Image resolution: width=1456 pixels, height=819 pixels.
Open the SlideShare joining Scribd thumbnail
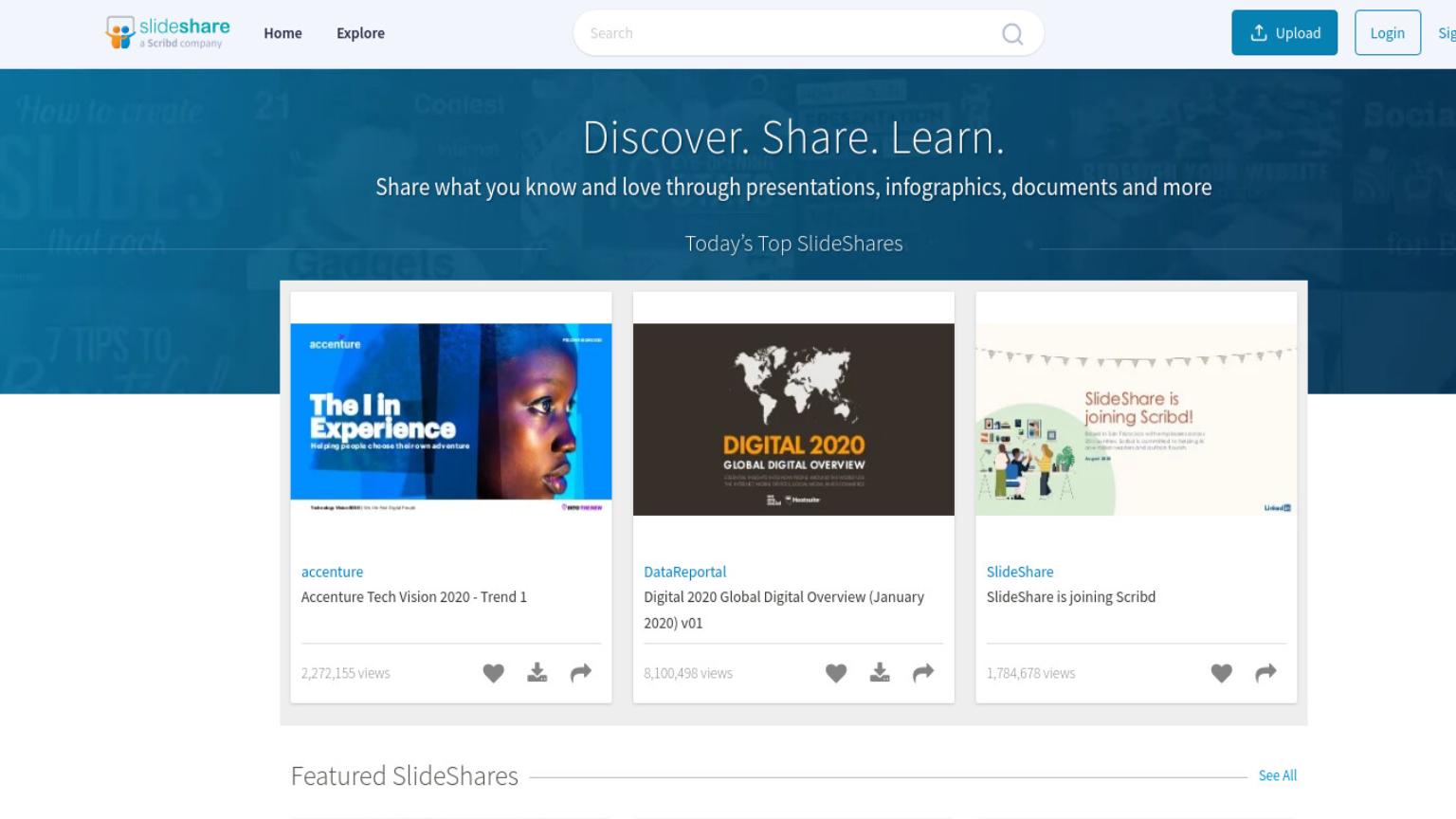(1137, 420)
